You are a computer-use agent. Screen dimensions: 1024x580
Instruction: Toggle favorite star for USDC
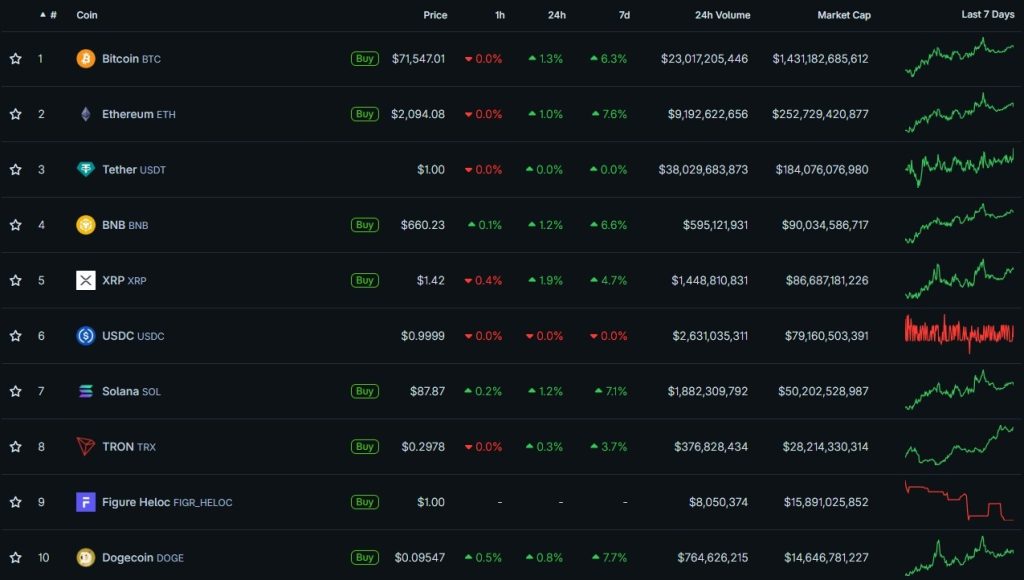click(16, 336)
